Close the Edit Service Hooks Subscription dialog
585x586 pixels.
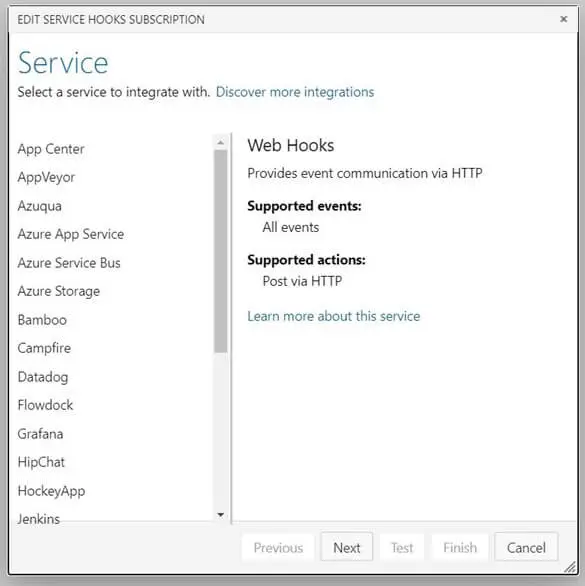[x=563, y=19]
